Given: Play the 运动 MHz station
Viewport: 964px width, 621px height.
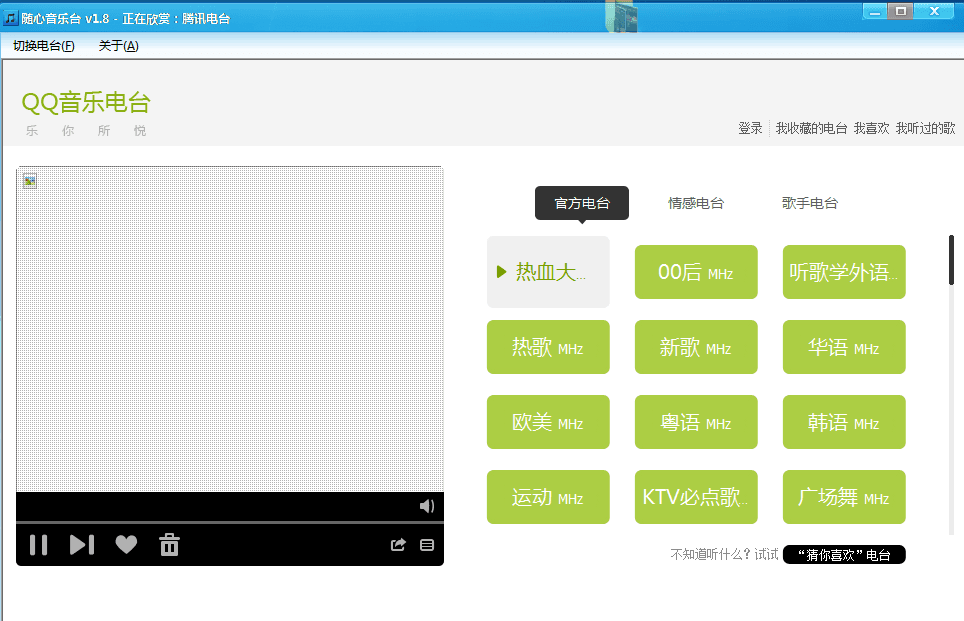Looking at the screenshot, I should [x=548, y=497].
